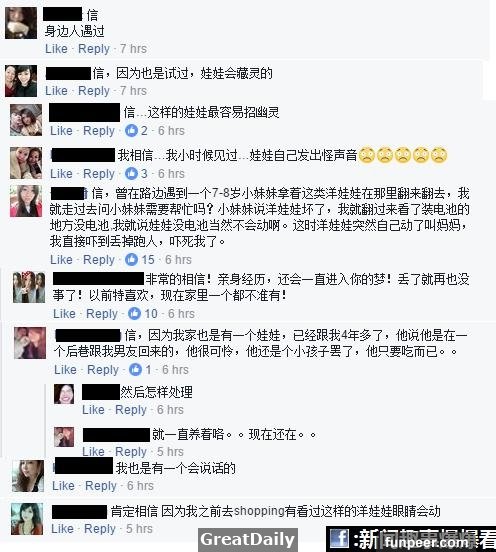The image size is (496, 552).
Task: Click the like icon showing 3 reactions
Action: point(131,173)
